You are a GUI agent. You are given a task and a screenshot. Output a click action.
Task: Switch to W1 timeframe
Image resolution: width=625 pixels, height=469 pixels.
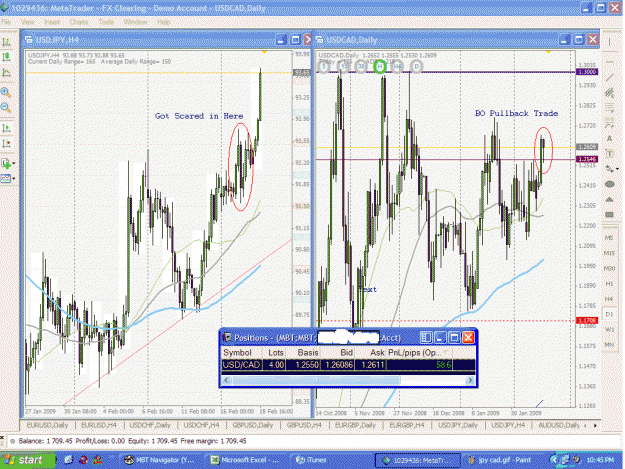click(609, 329)
